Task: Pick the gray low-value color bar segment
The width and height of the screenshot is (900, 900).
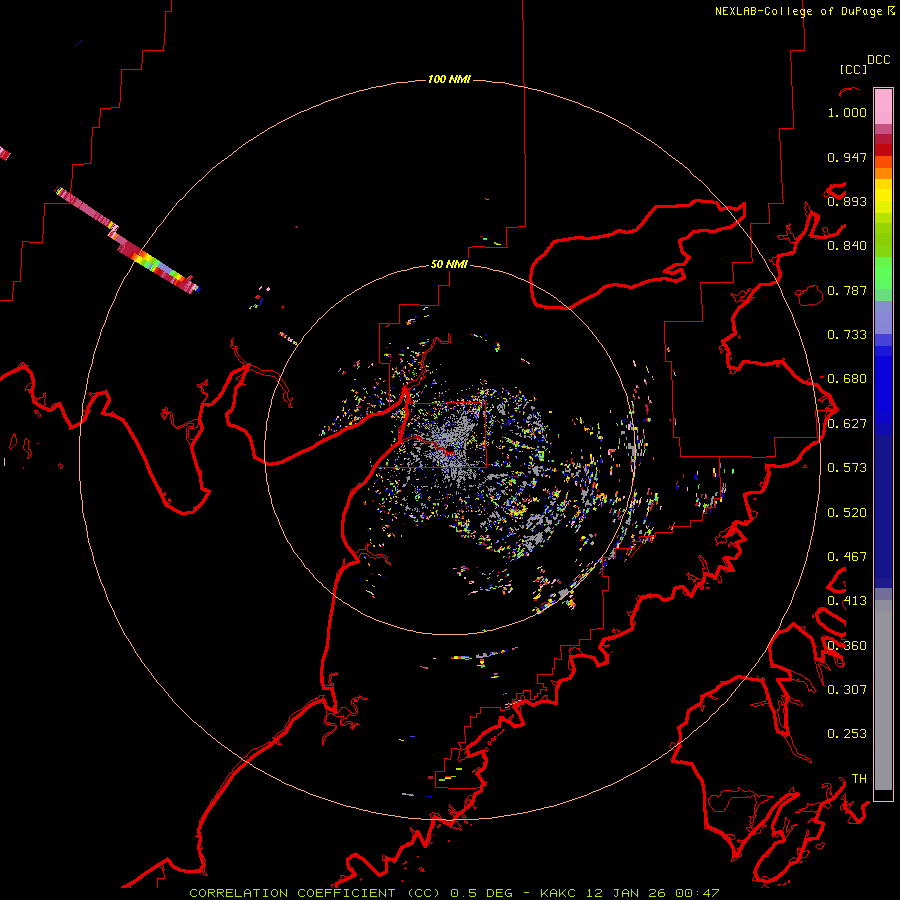Action: pos(883,695)
